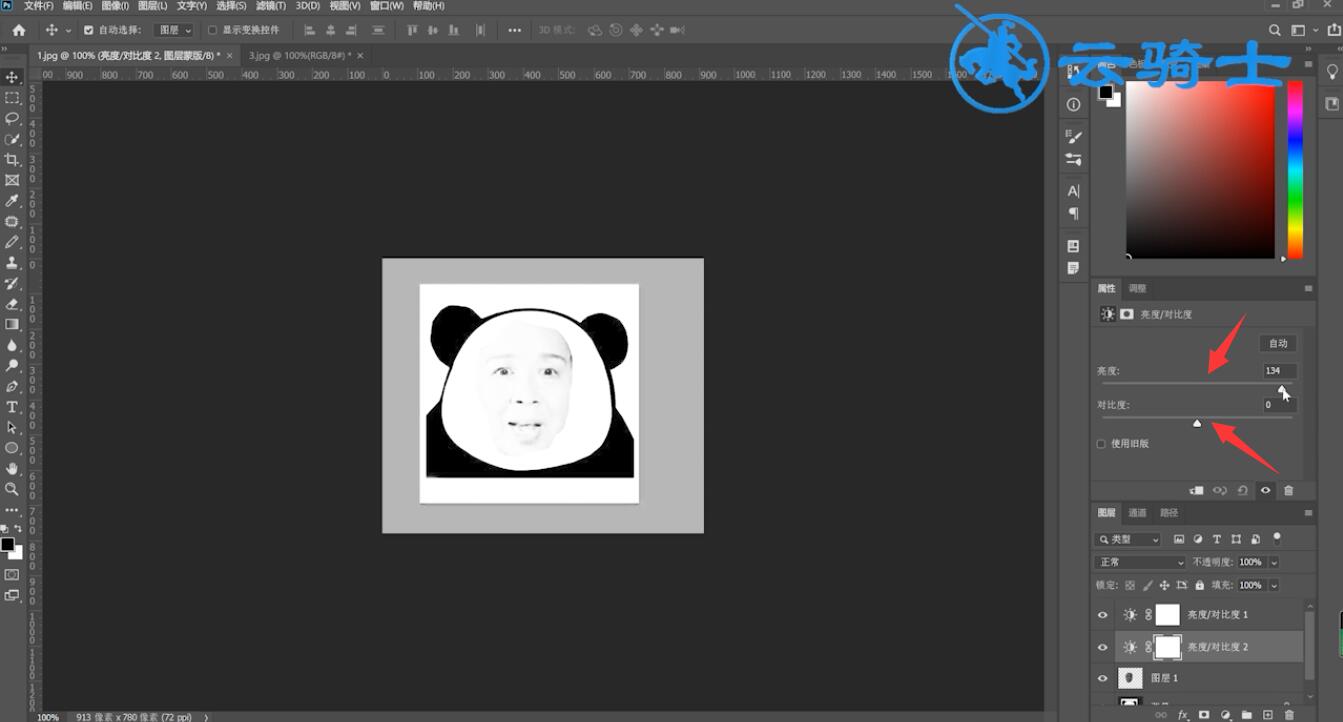Create a new layer icon
The height and width of the screenshot is (722, 1343).
pyautogui.click(x=1268, y=715)
